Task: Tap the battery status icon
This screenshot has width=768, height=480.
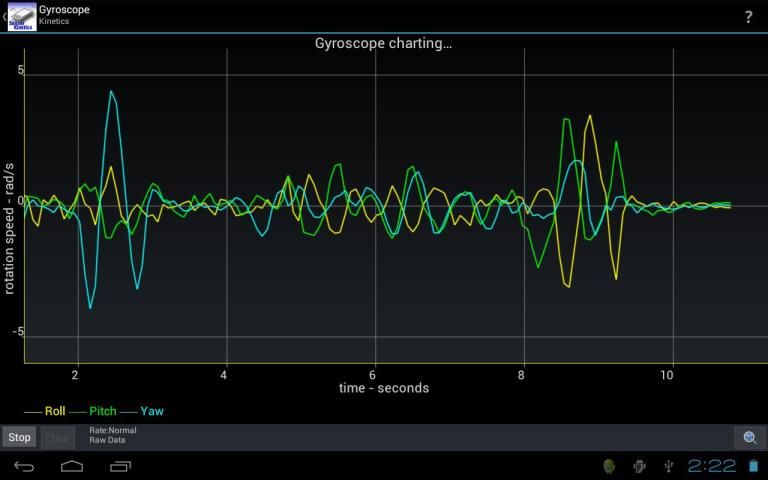Action: [753, 466]
